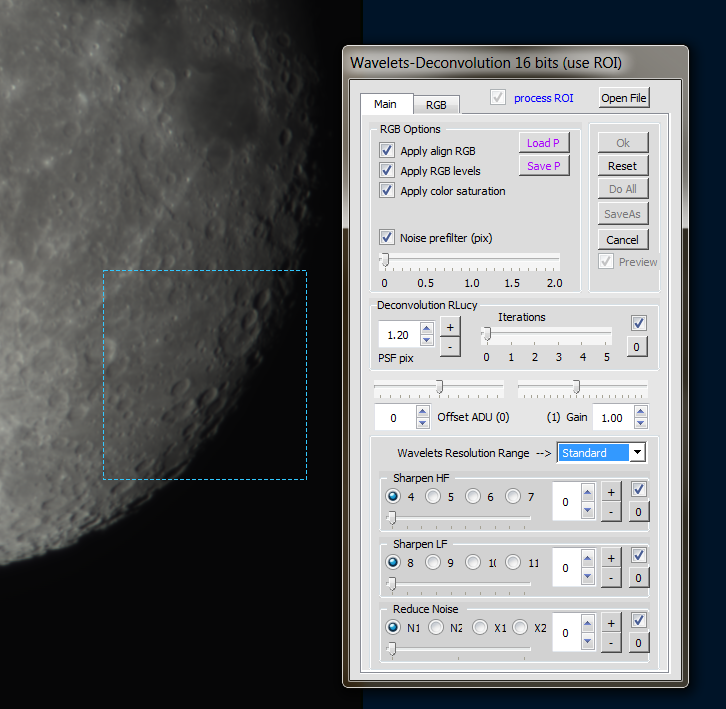Select the Main tab
This screenshot has width=726, height=709.
click(386, 104)
